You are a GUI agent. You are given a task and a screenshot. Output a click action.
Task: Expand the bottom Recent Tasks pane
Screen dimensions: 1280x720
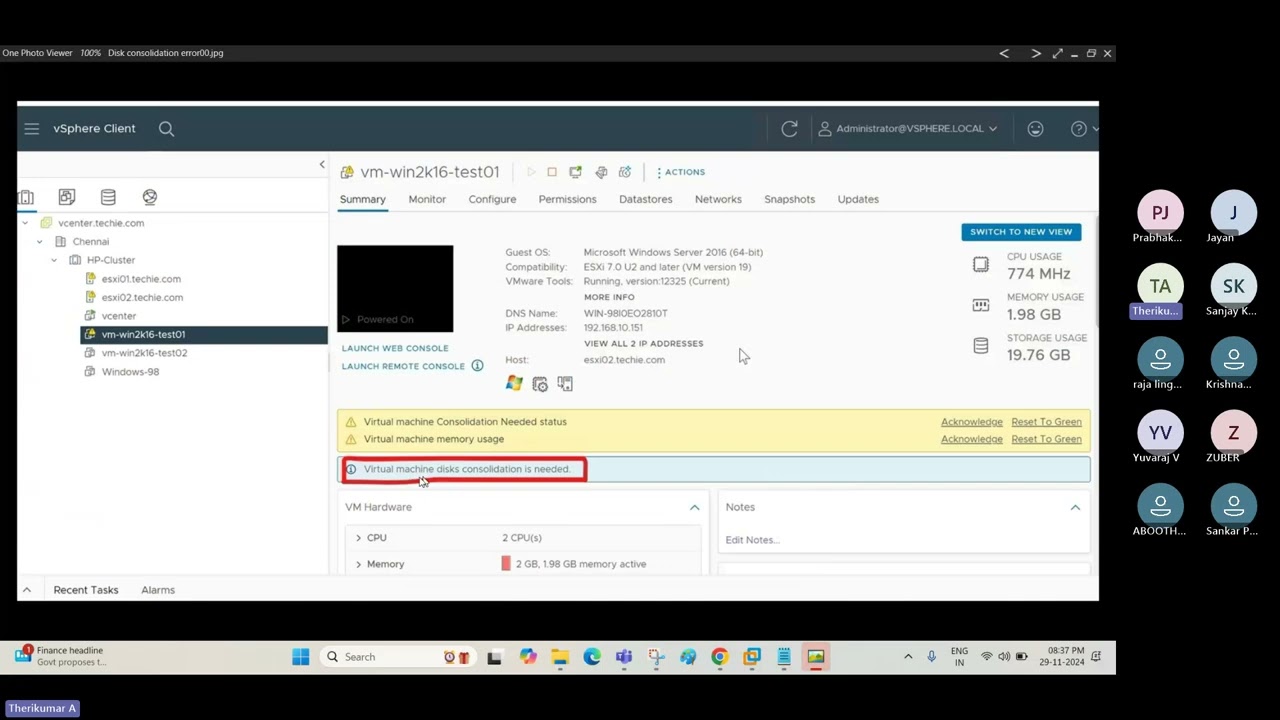(x=27, y=590)
